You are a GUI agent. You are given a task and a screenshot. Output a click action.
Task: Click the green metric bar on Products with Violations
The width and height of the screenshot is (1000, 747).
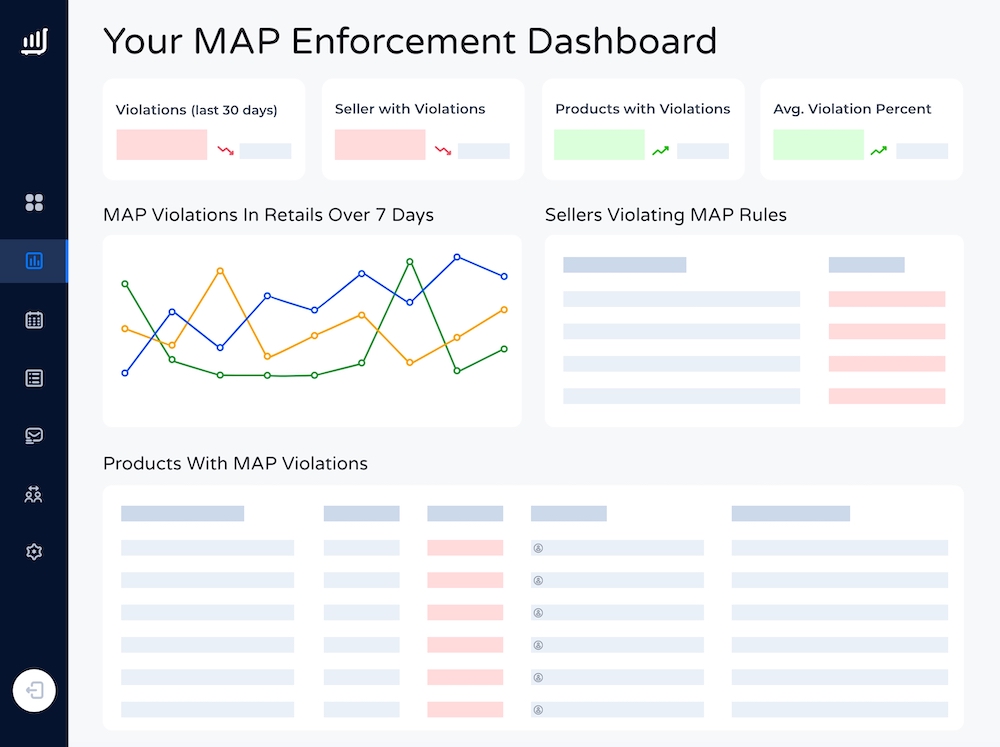(599, 146)
